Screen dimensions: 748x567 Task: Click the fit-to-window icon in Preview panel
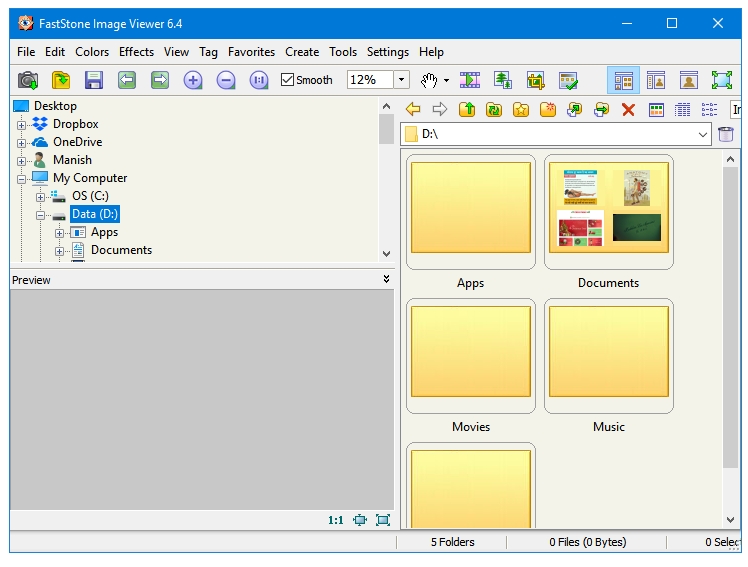(360, 520)
